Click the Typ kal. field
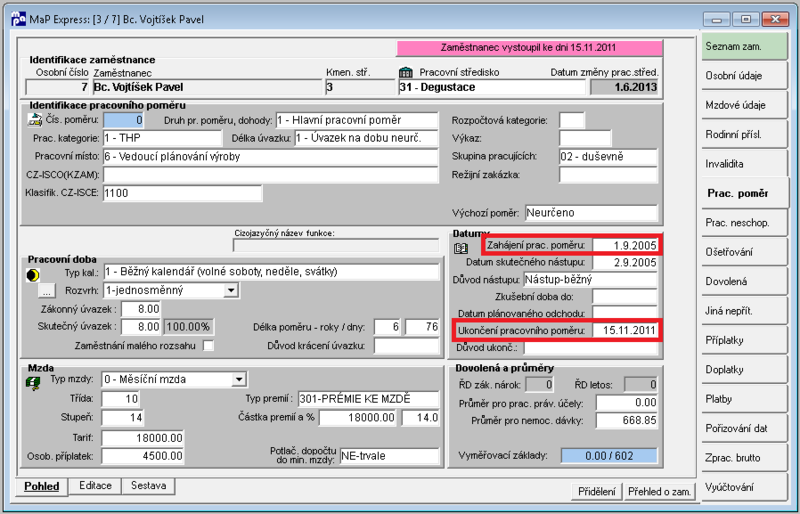The height and width of the screenshot is (514, 800). tap(271, 272)
